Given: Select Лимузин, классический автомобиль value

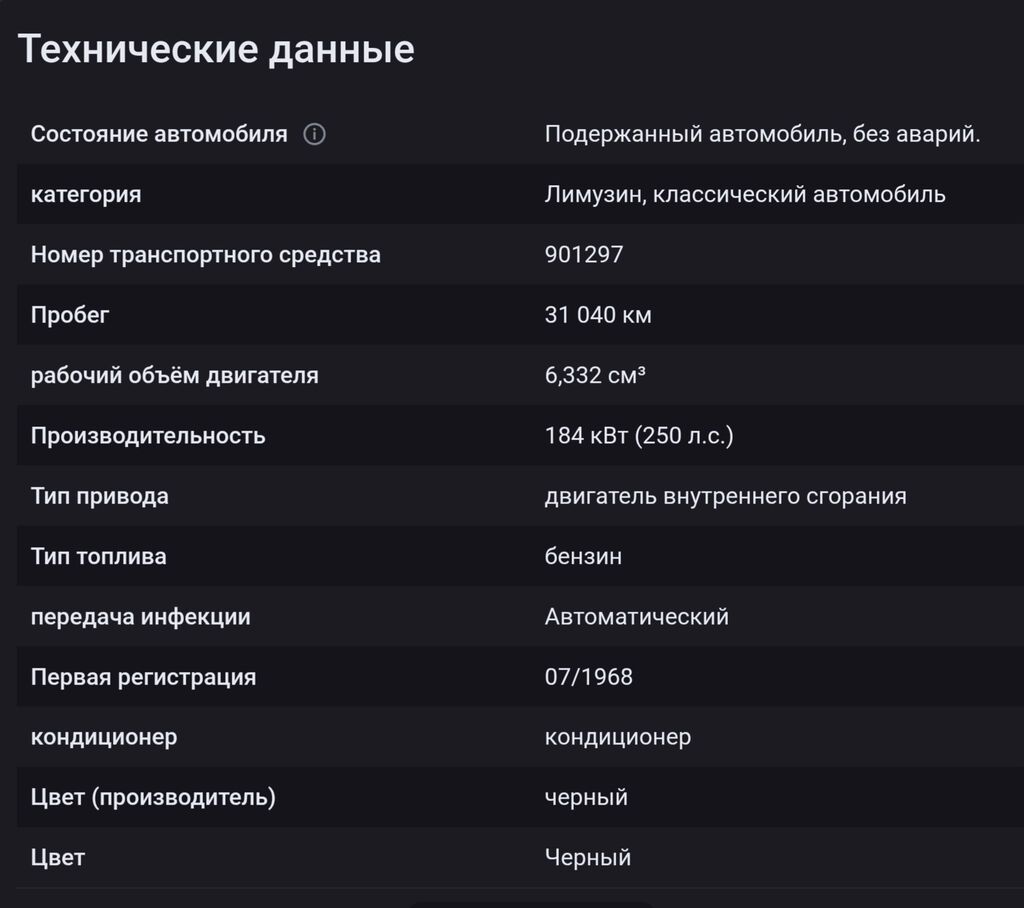Looking at the screenshot, I should coord(745,195).
